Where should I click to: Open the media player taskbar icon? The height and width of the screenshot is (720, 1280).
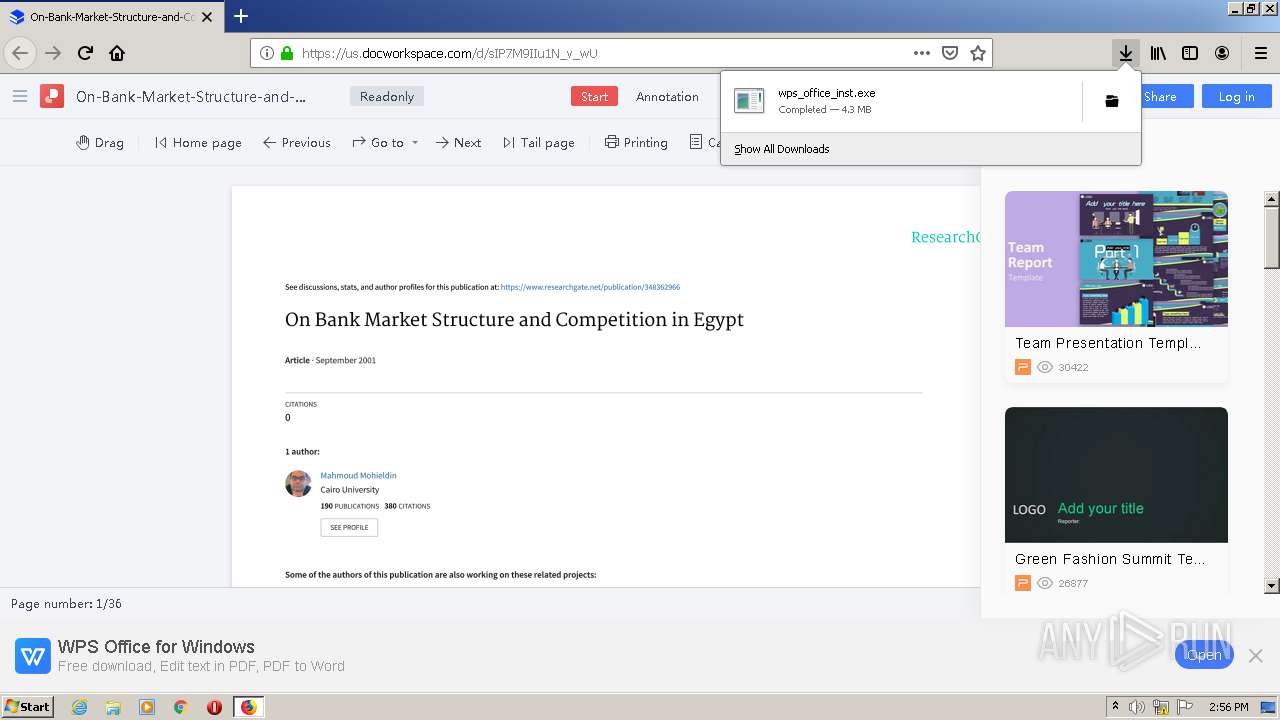click(147, 707)
